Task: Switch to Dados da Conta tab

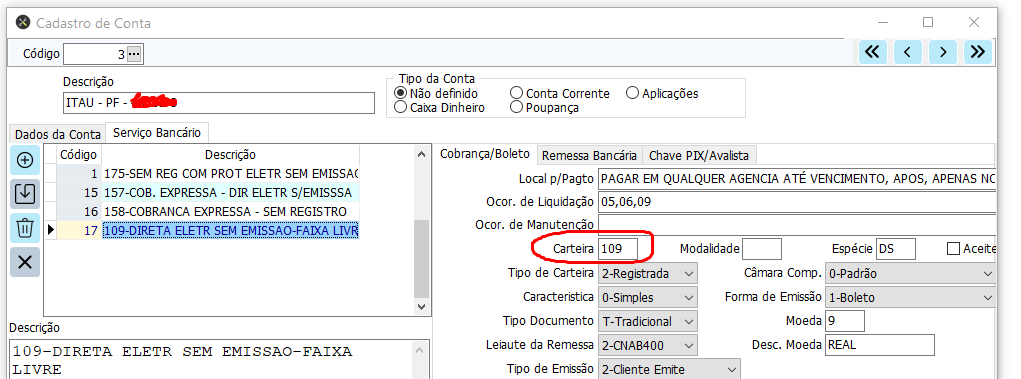Action: 58,135
